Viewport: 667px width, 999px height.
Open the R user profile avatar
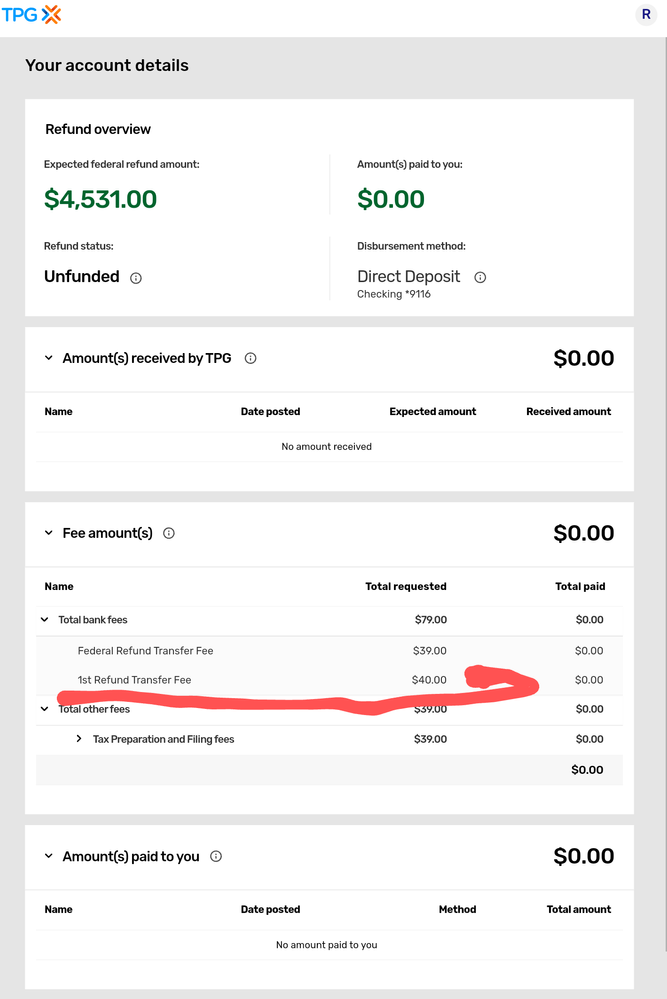pyautogui.click(x=645, y=14)
